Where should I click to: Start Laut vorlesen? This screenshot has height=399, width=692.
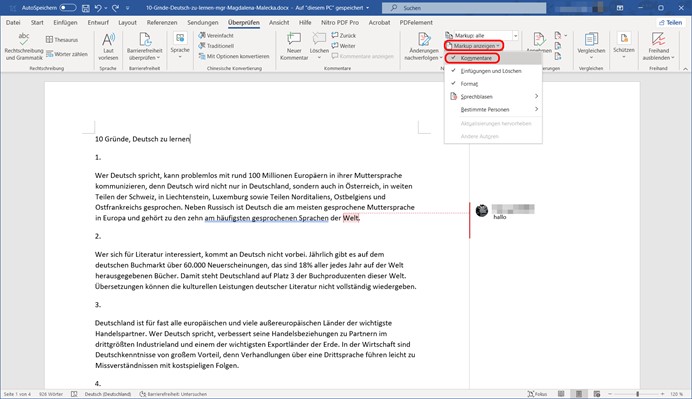108,46
